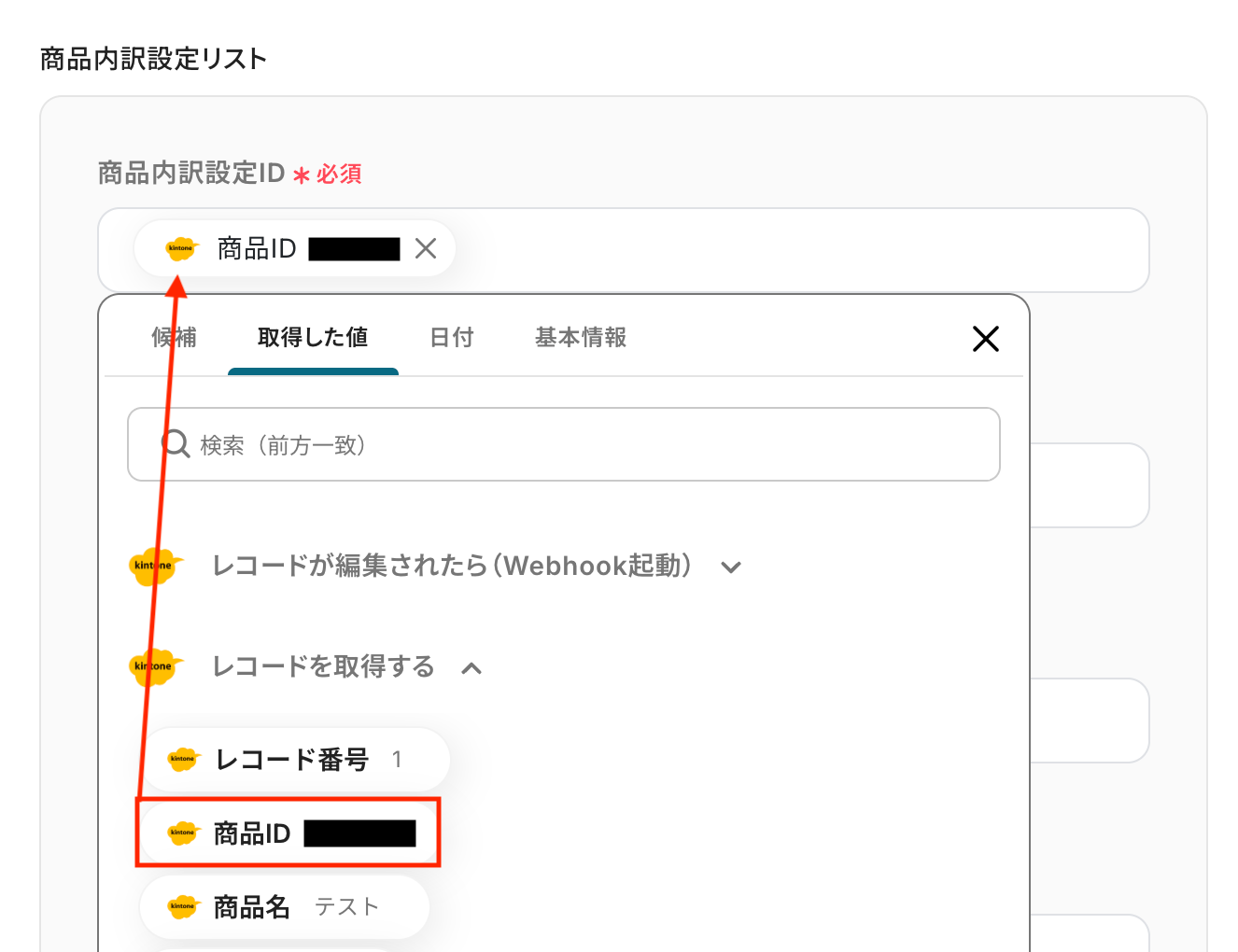Click the kintone icon on the レコード番号 chip
The image size is (1238, 952).
[x=183, y=759]
